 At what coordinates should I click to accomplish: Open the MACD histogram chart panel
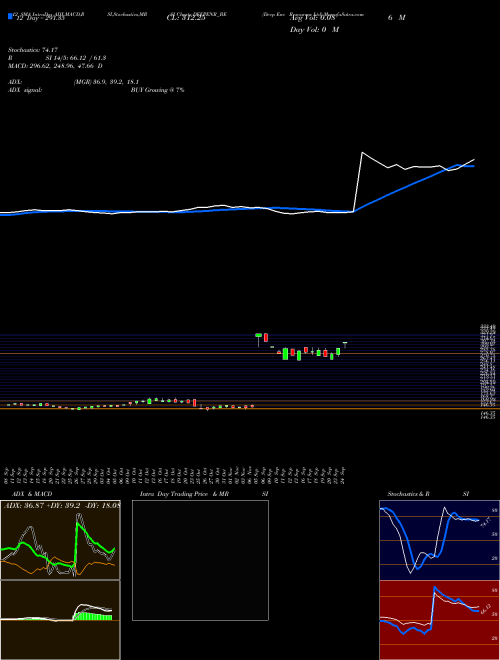click(x=60, y=620)
